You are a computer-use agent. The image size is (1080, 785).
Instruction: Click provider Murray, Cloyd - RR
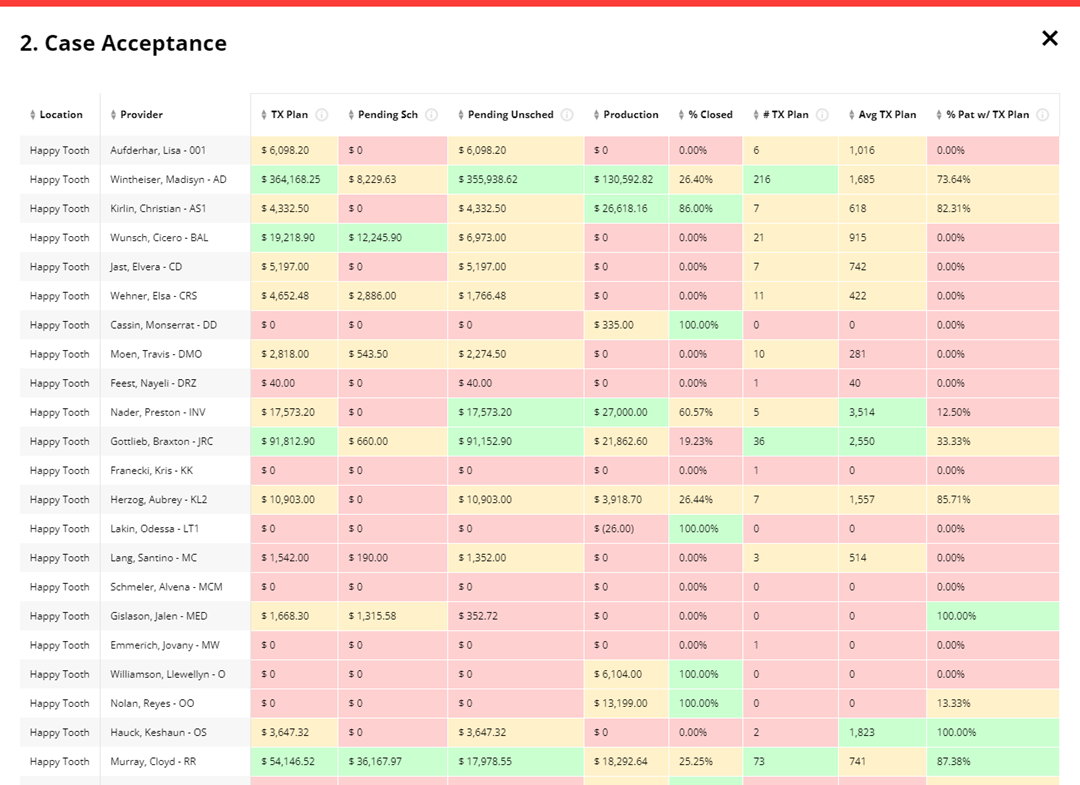(x=159, y=762)
